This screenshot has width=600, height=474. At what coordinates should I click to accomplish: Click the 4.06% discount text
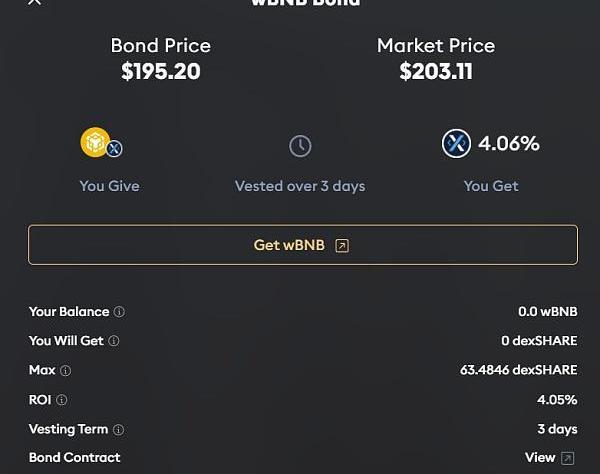[x=509, y=143]
